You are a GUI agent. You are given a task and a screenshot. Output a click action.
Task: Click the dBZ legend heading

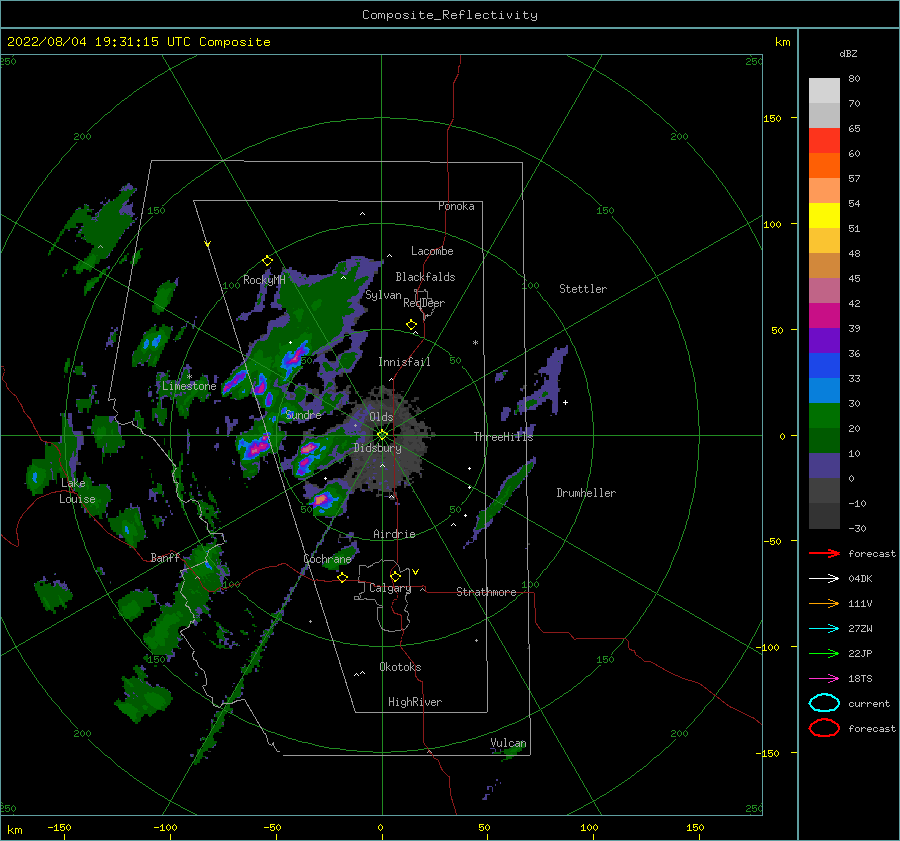pos(848,53)
